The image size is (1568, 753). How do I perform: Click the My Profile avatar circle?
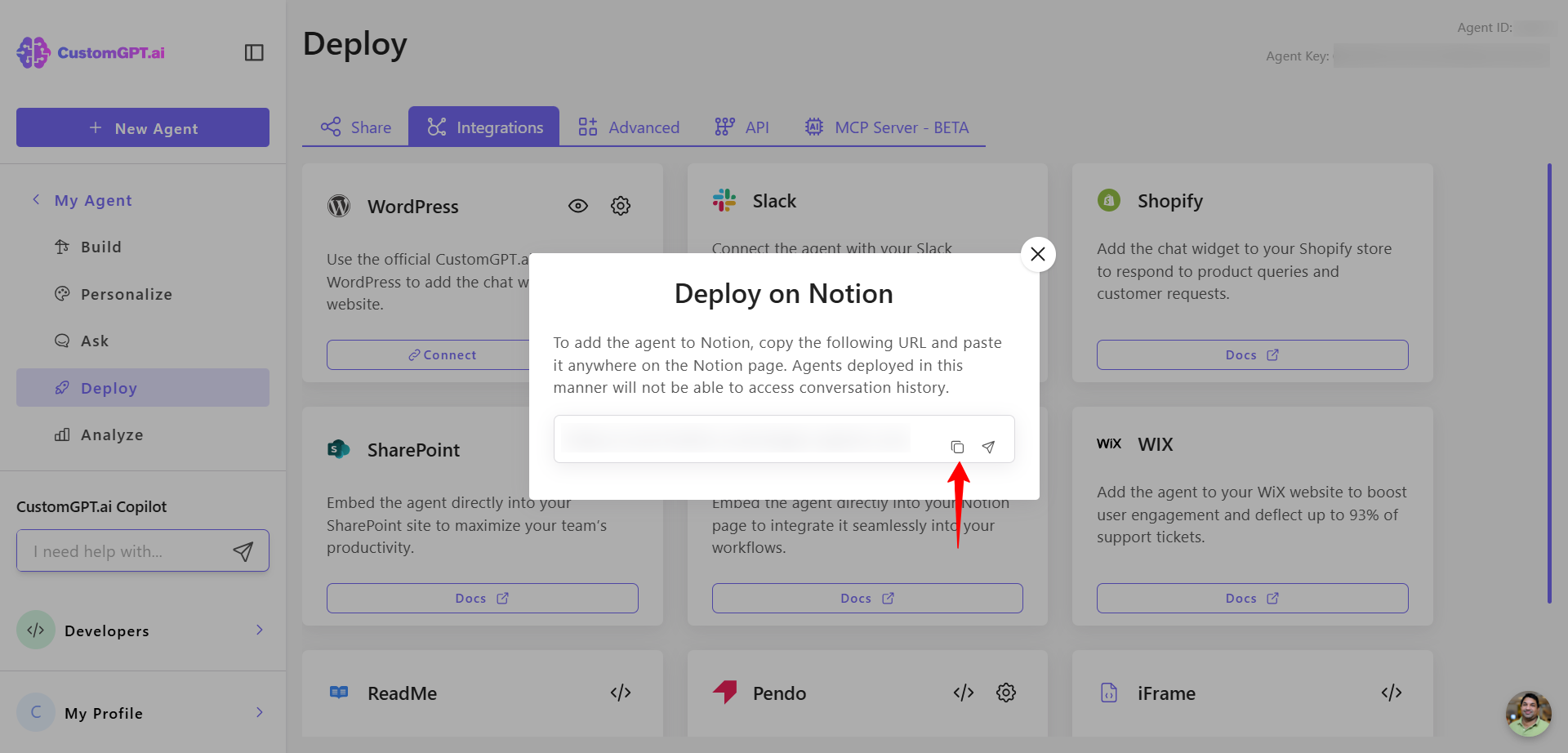click(36, 713)
